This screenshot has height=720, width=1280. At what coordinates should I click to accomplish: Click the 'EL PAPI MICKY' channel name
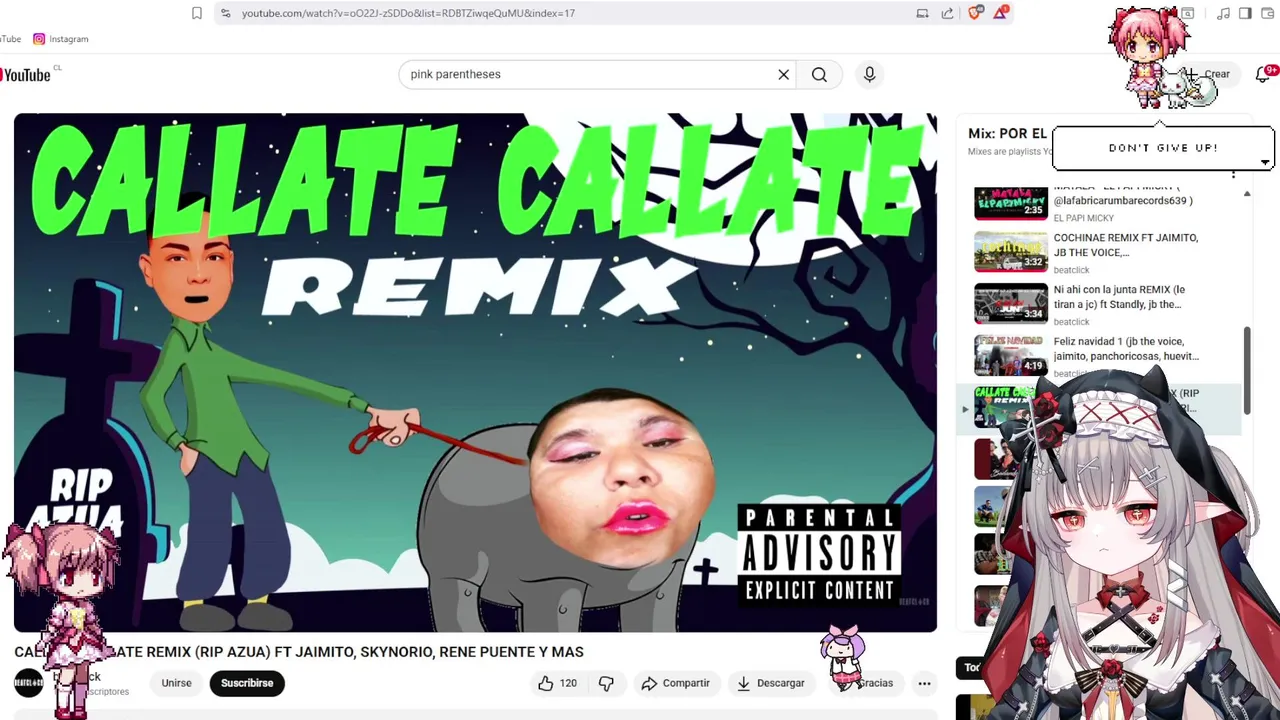[x=1083, y=218]
